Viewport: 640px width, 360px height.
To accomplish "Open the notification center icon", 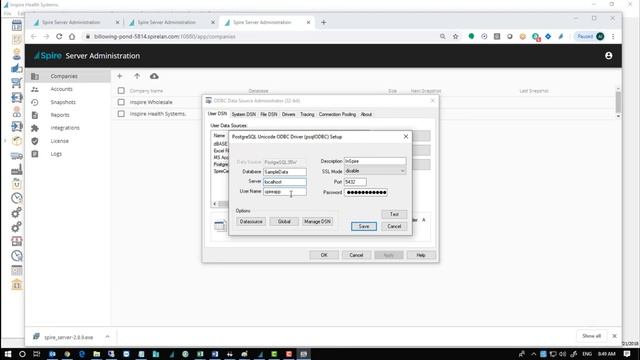I will pos(627,354).
